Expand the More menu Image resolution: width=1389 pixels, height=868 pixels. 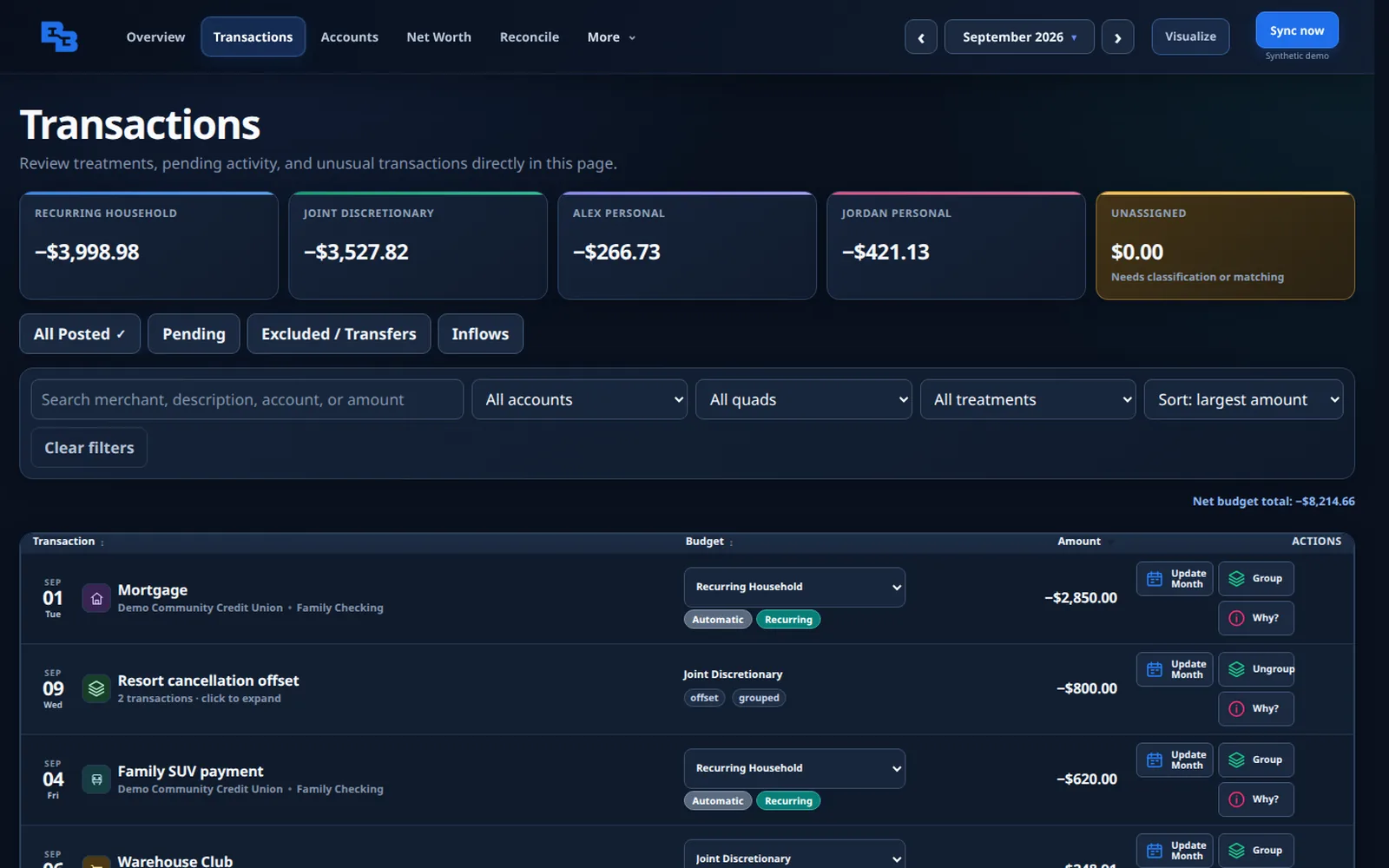click(611, 37)
